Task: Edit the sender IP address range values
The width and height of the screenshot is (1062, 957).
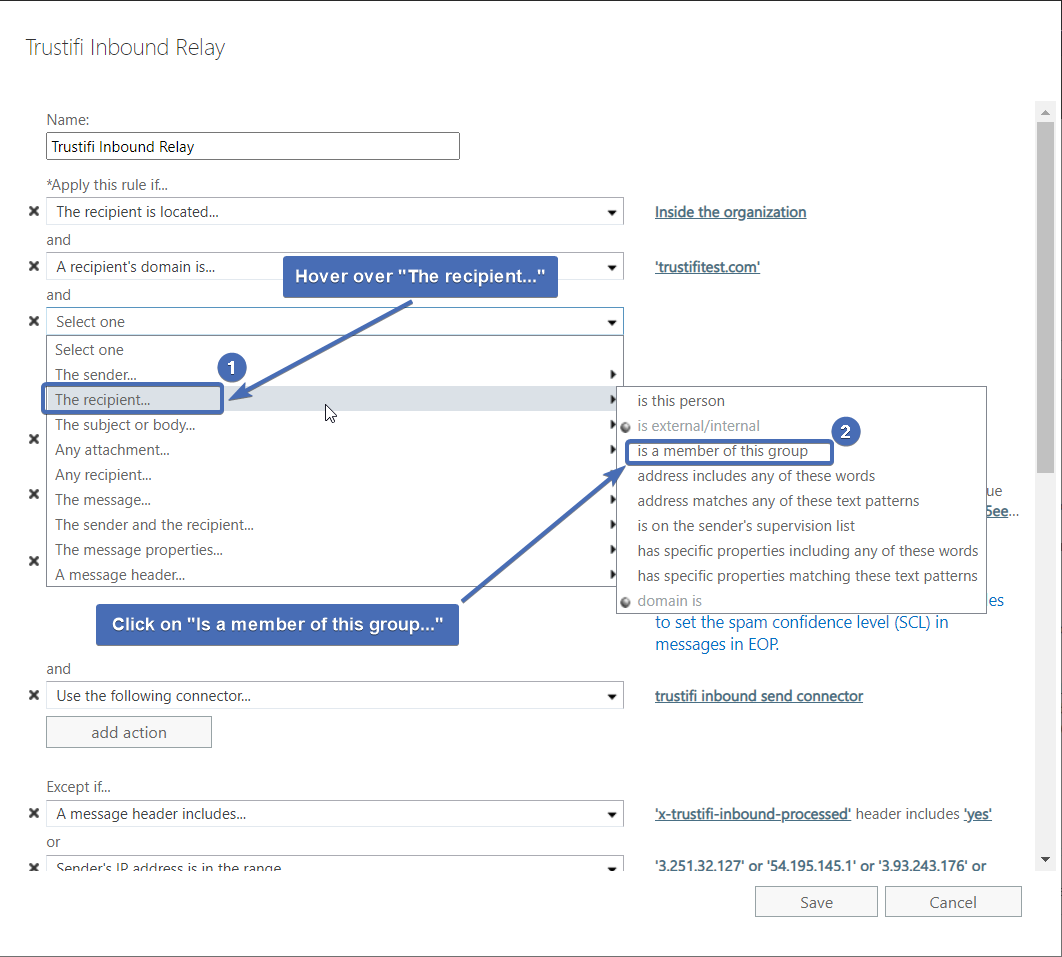Action: tap(820, 866)
